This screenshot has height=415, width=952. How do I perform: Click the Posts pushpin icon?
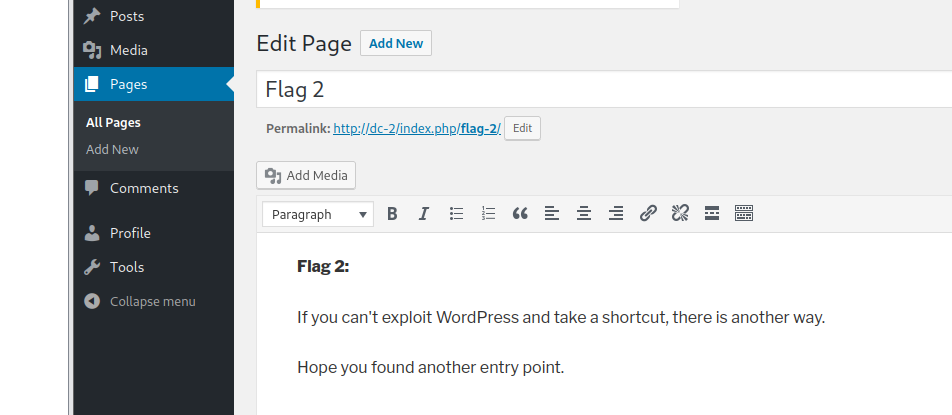tap(92, 16)
